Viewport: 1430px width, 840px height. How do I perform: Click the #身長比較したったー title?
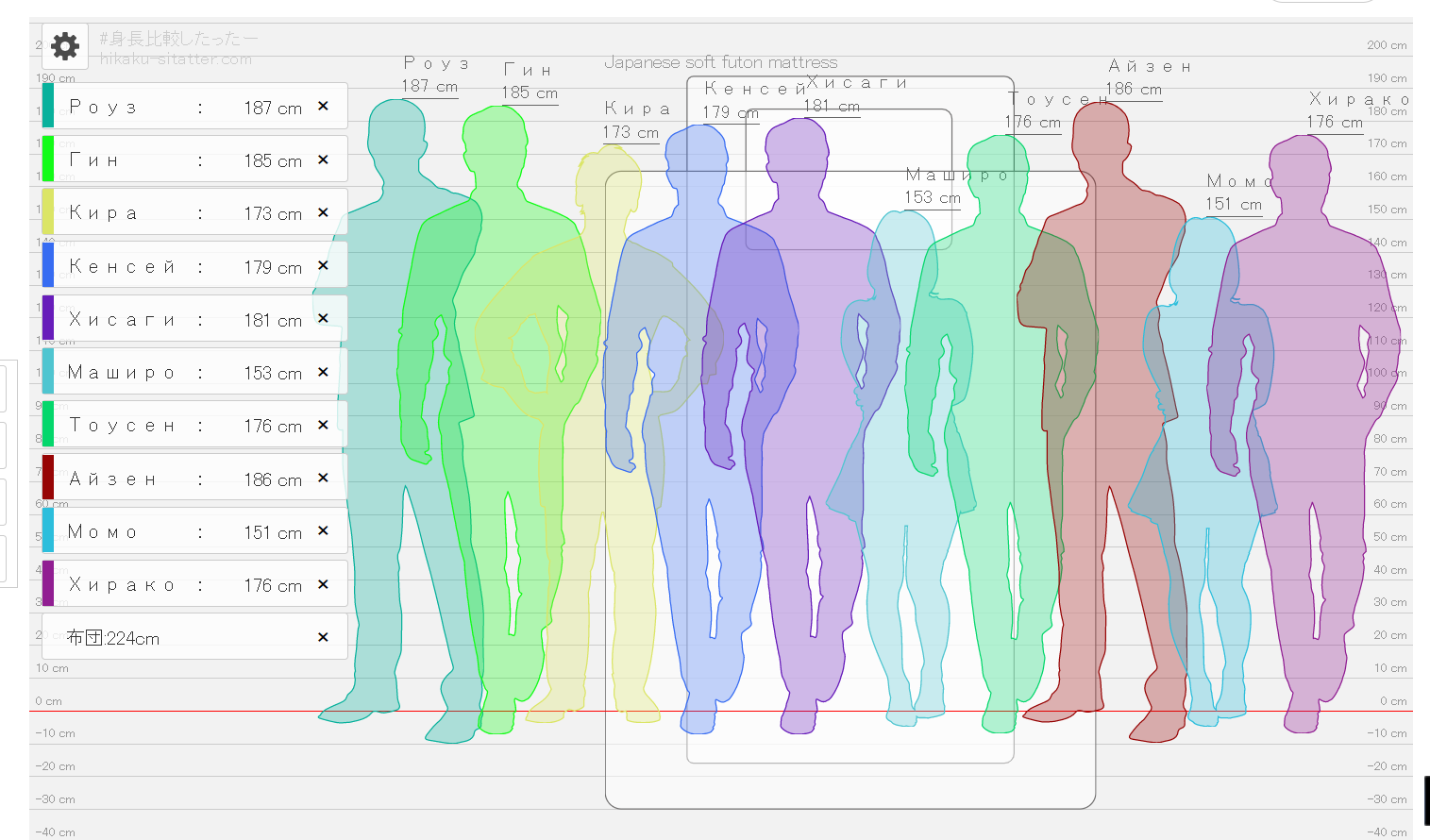(177, 39)
